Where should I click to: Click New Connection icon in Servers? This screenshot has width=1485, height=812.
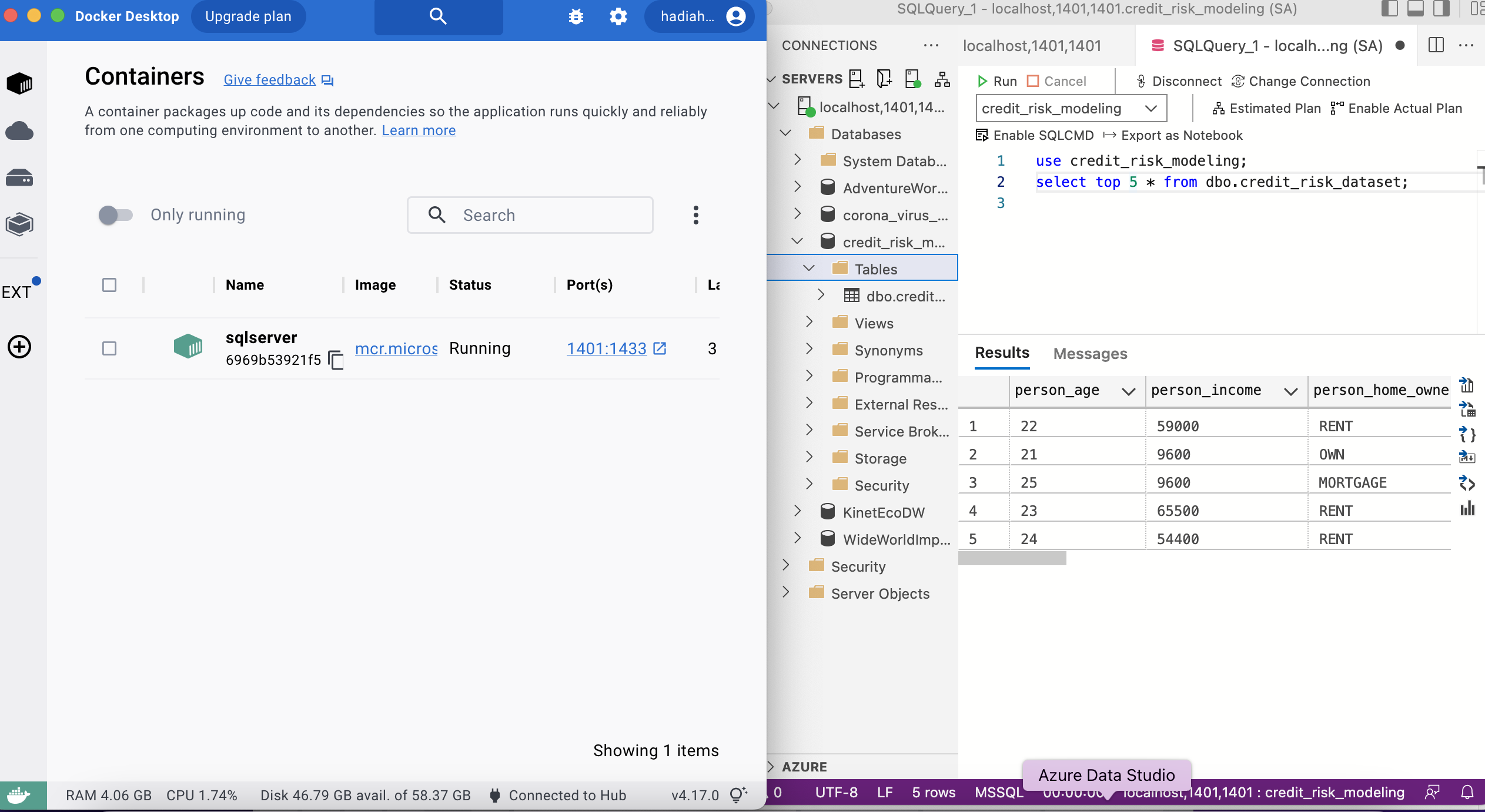pyautogui.click(x=857, y=79)
